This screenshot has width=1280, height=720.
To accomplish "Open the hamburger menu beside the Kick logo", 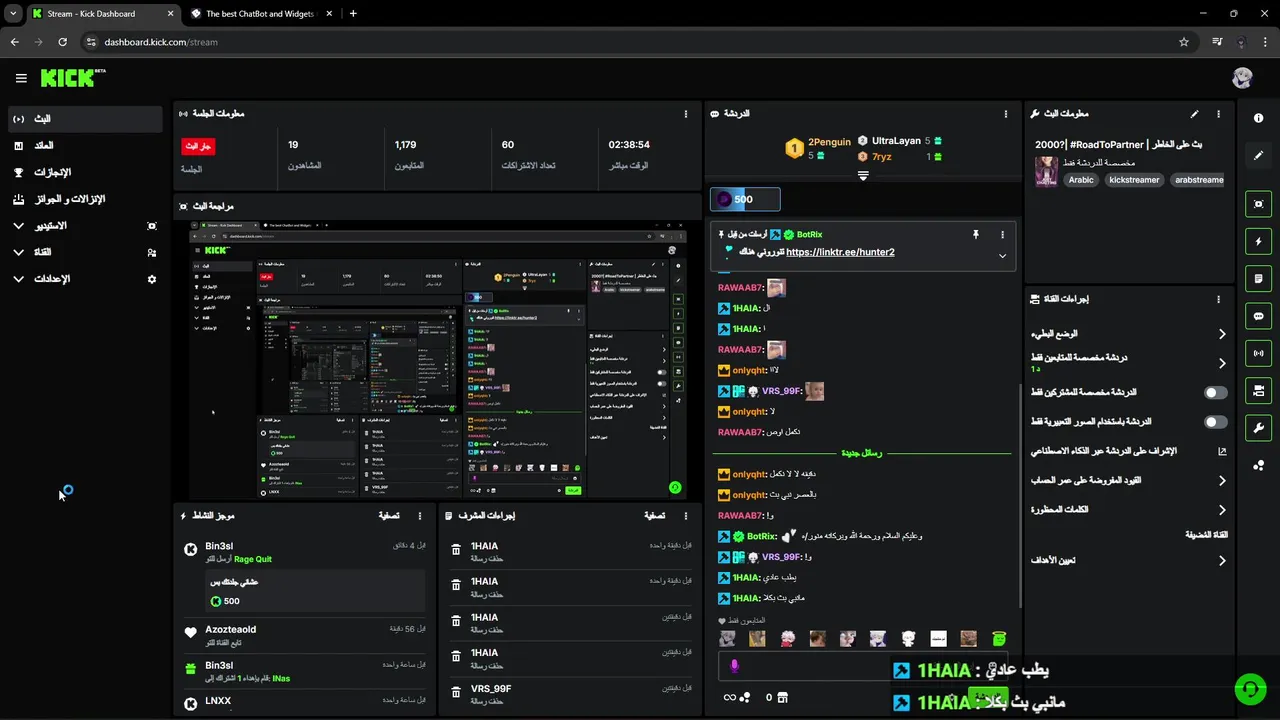I will pos(21,78).
